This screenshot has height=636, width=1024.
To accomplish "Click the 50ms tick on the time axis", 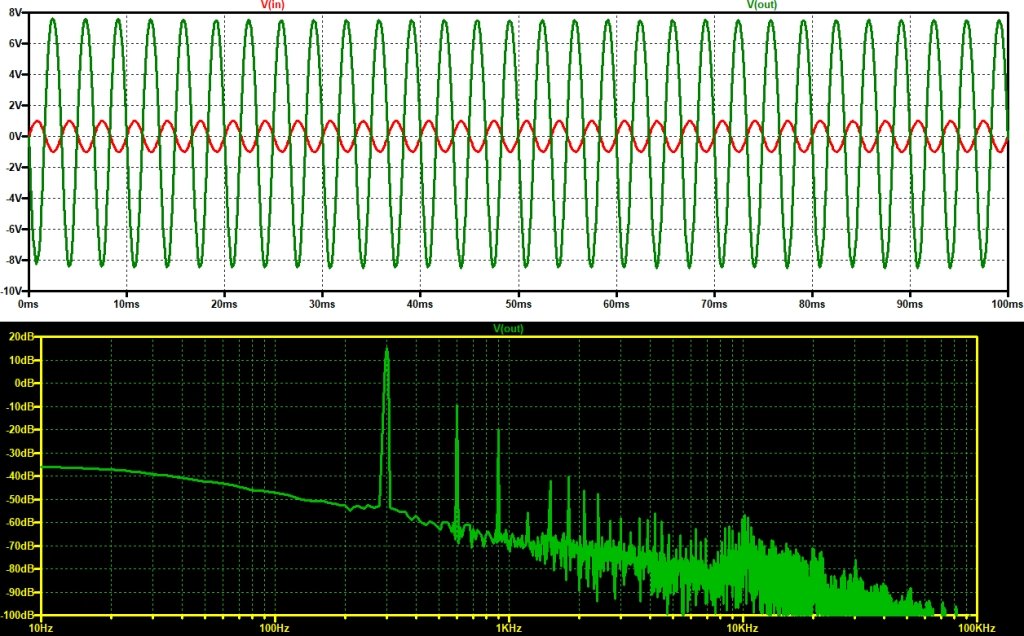I will [x=517, y=301].
